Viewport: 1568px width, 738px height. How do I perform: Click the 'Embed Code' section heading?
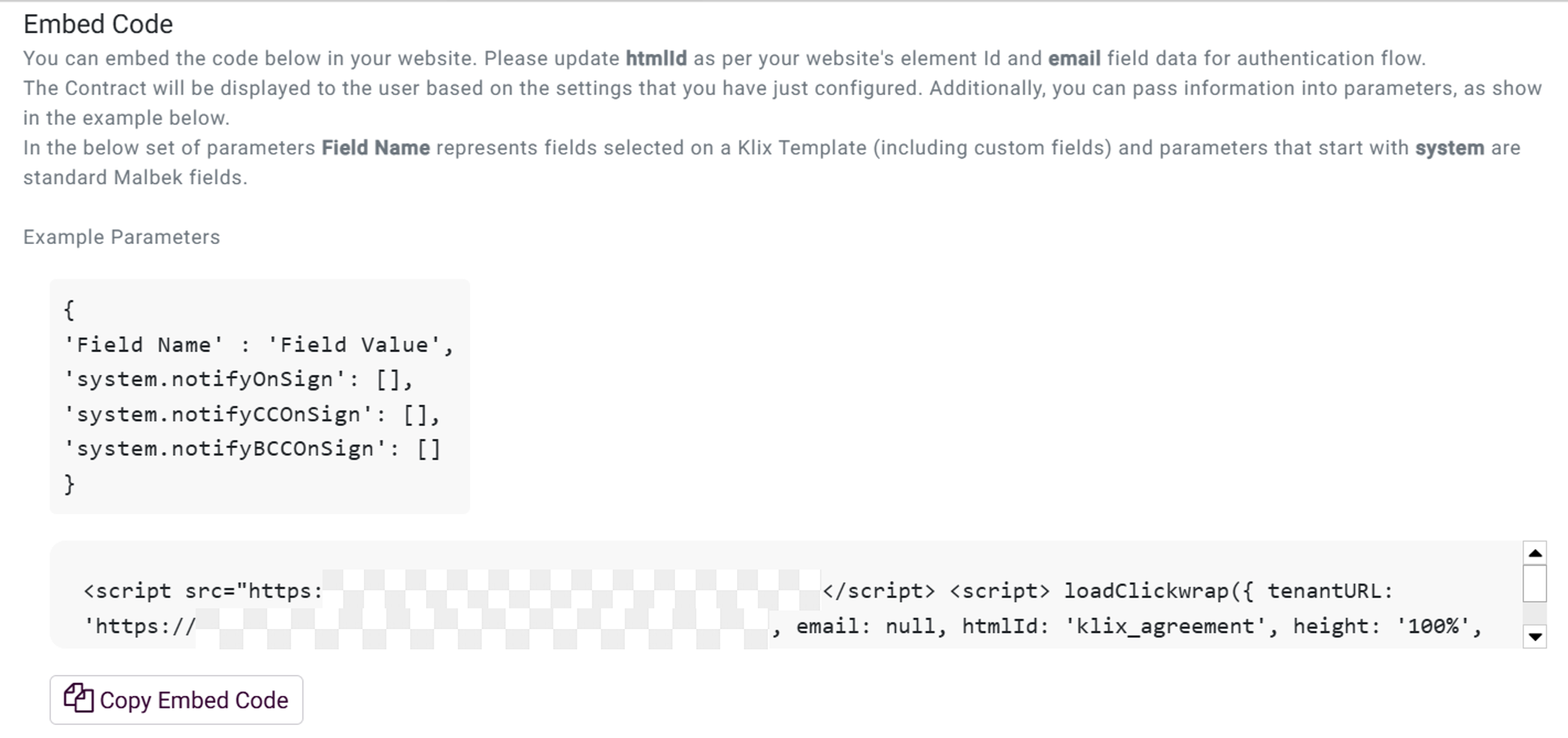pyautogui.click(x=98, y=24)
